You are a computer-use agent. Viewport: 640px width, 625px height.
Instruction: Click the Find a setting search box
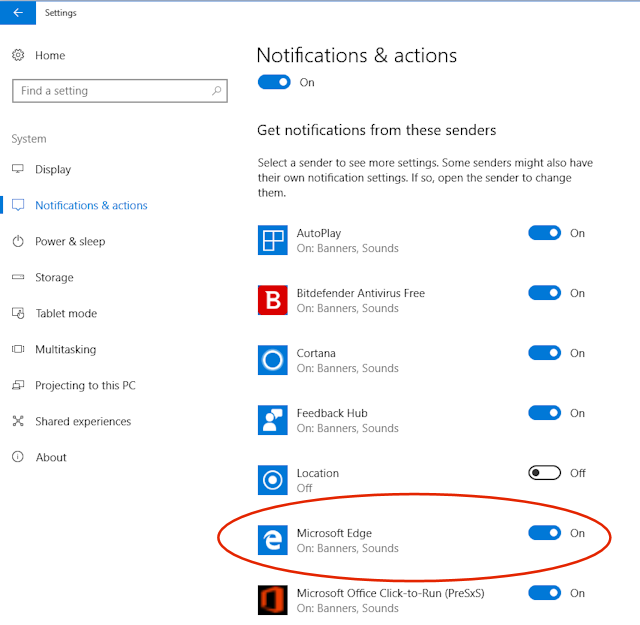click(120, 91)
